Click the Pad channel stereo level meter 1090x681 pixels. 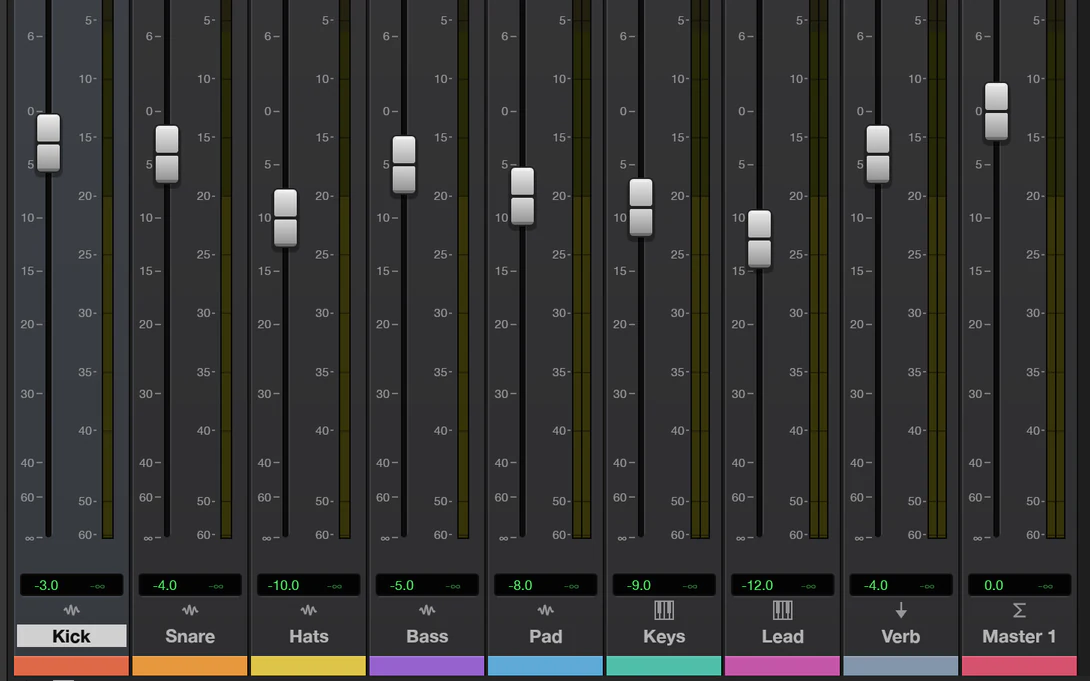coord(582,269)
